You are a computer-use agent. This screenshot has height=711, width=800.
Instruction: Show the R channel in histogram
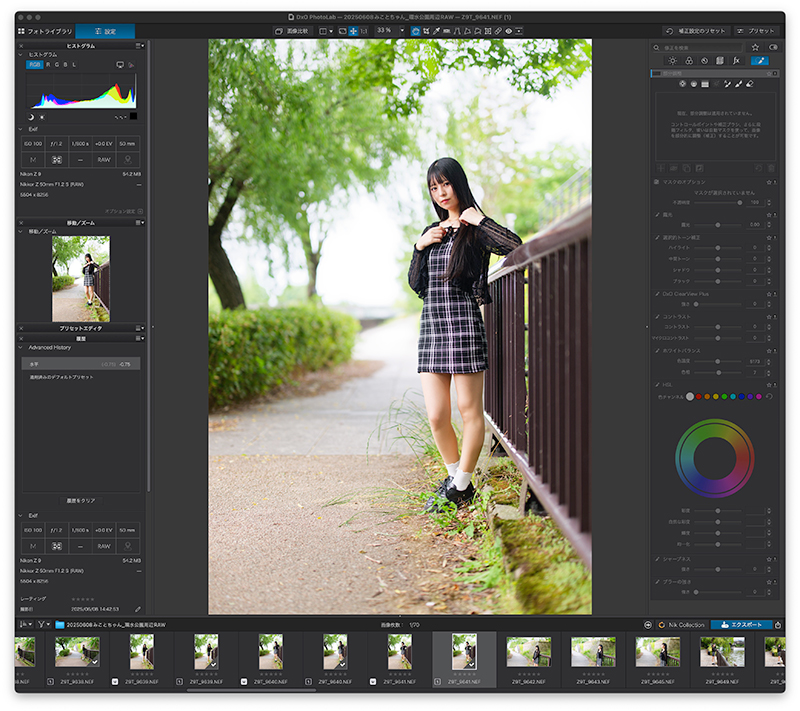pos(48,65)
